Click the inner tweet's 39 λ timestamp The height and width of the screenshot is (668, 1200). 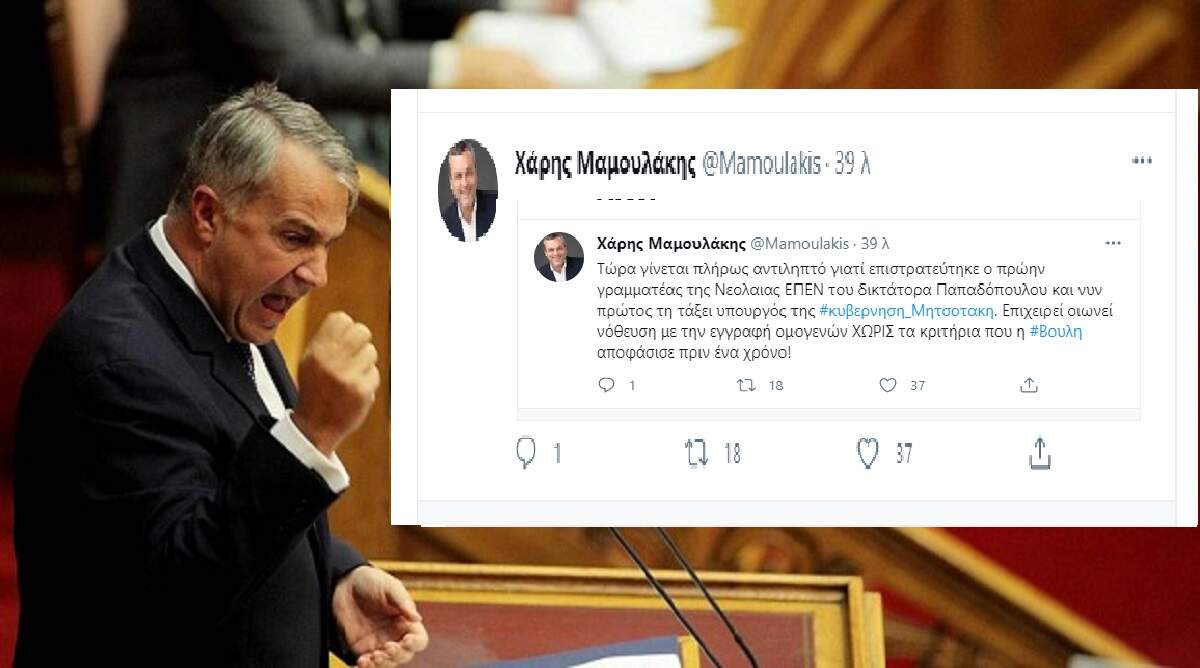pos(875,244)
